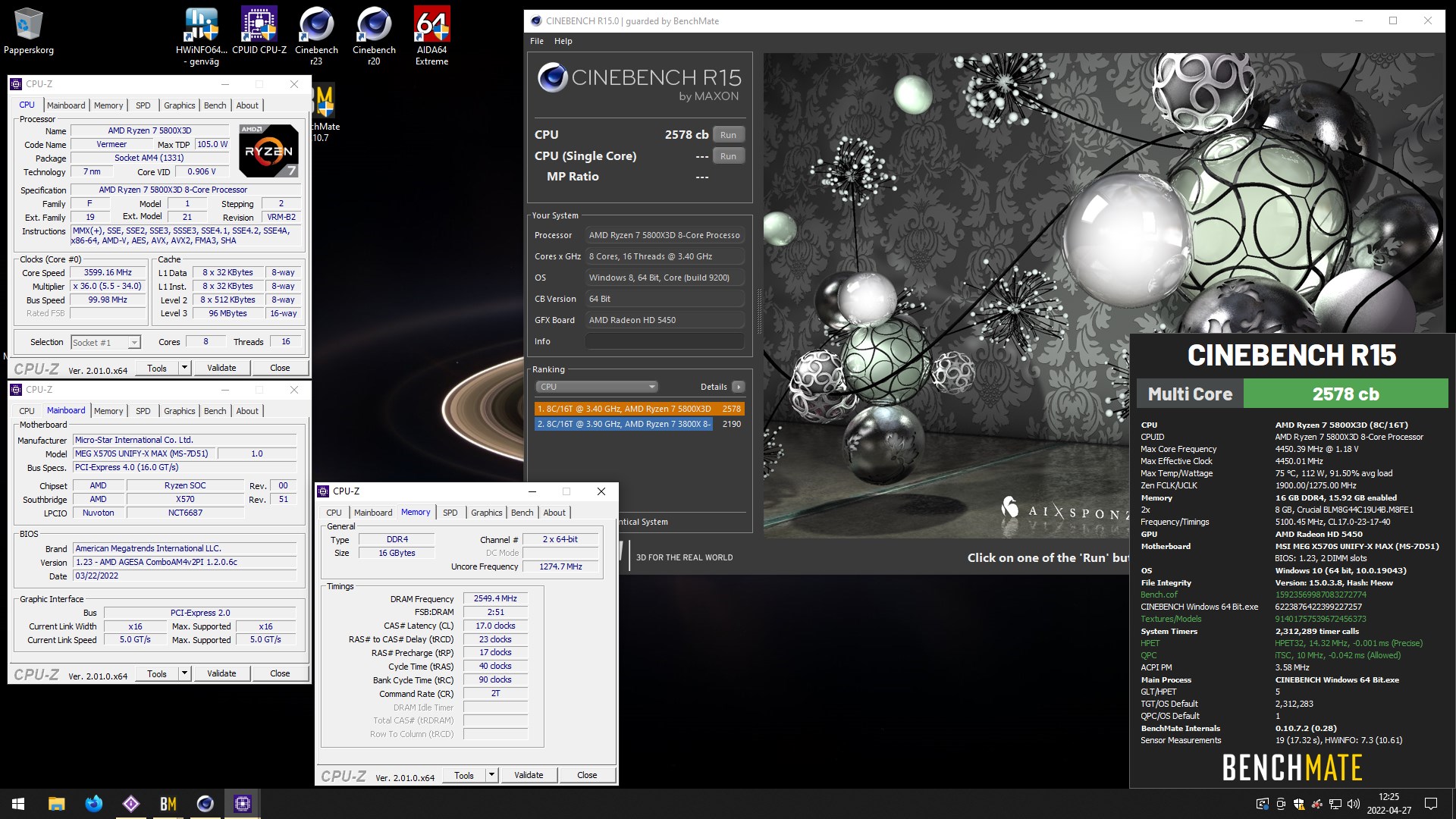Click the Core Speed value 3599.16 MHz
This screenshot has width=1456, height=819.
click(108, 272)
